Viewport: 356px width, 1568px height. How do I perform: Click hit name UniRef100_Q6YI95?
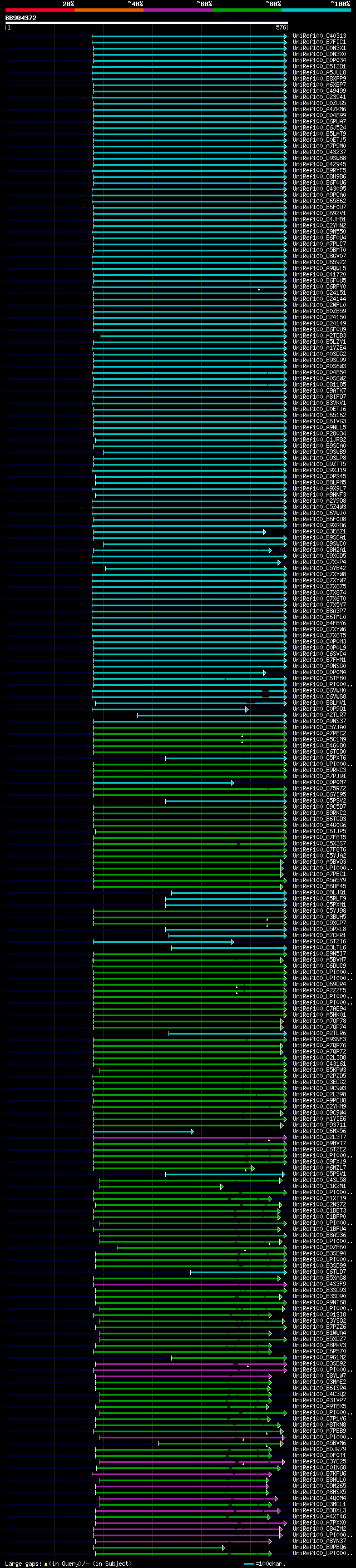tap(319, 794)
